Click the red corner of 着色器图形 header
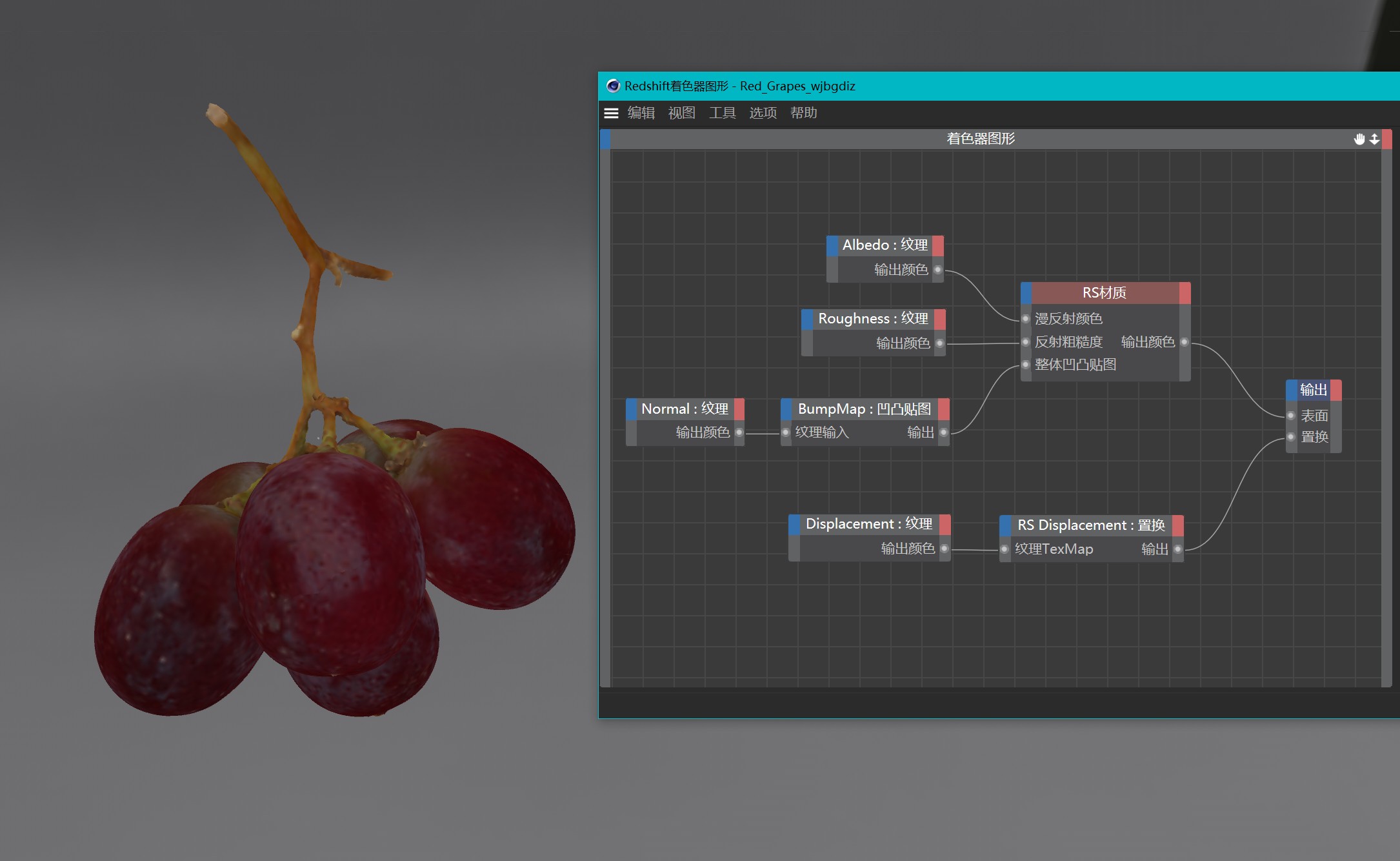The height and width of the screenshot is (861, 1400). point(1386,139)
